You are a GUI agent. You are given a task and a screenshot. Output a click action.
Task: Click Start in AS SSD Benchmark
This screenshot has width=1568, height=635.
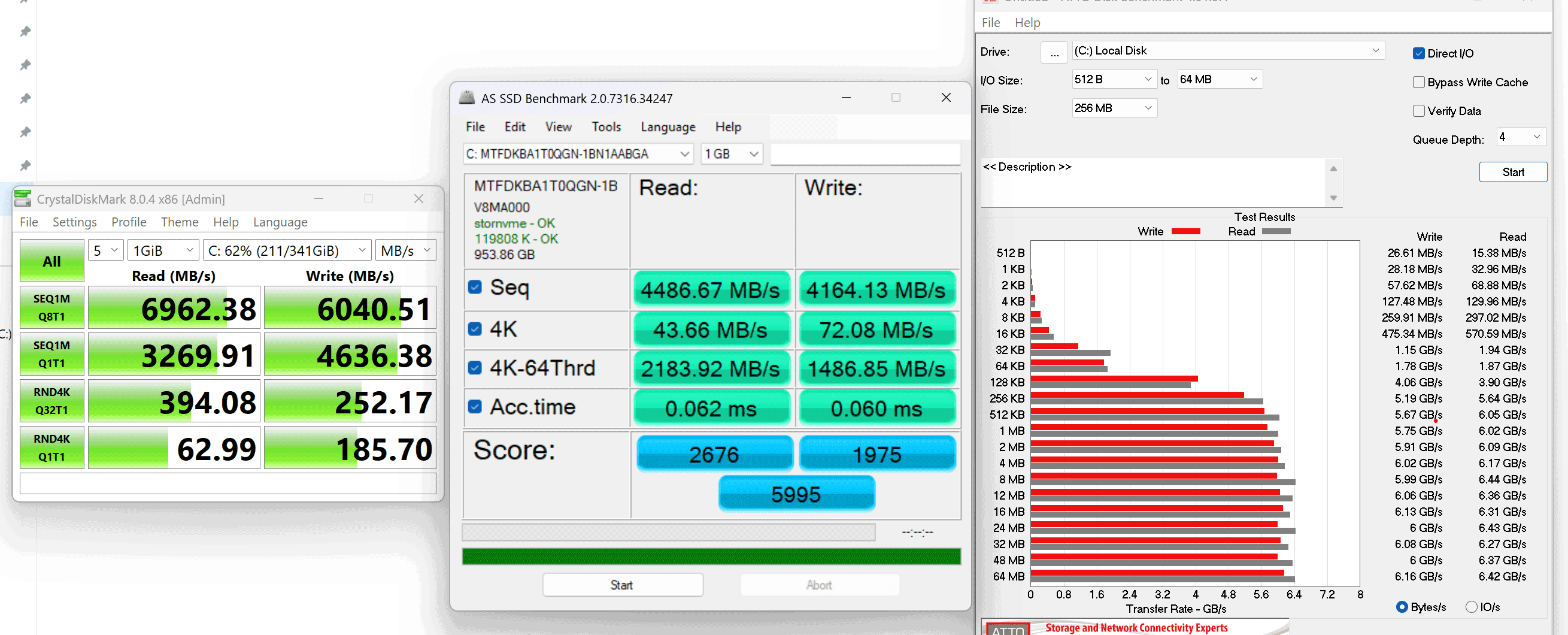(622, 585)
